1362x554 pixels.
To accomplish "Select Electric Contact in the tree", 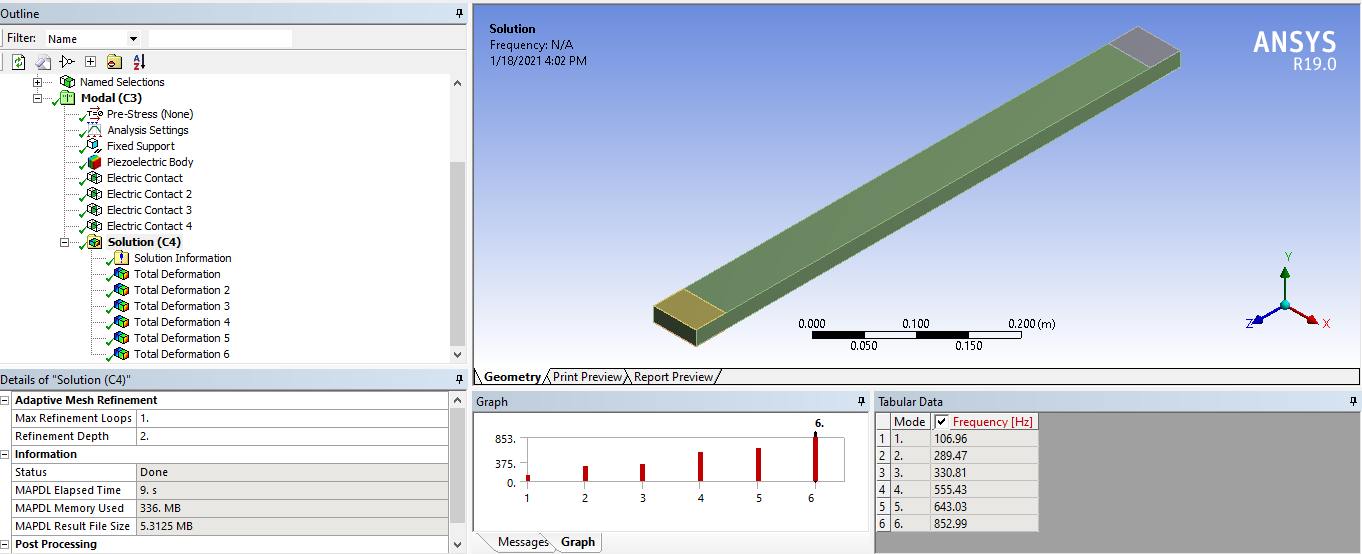I will pos(145,178).
